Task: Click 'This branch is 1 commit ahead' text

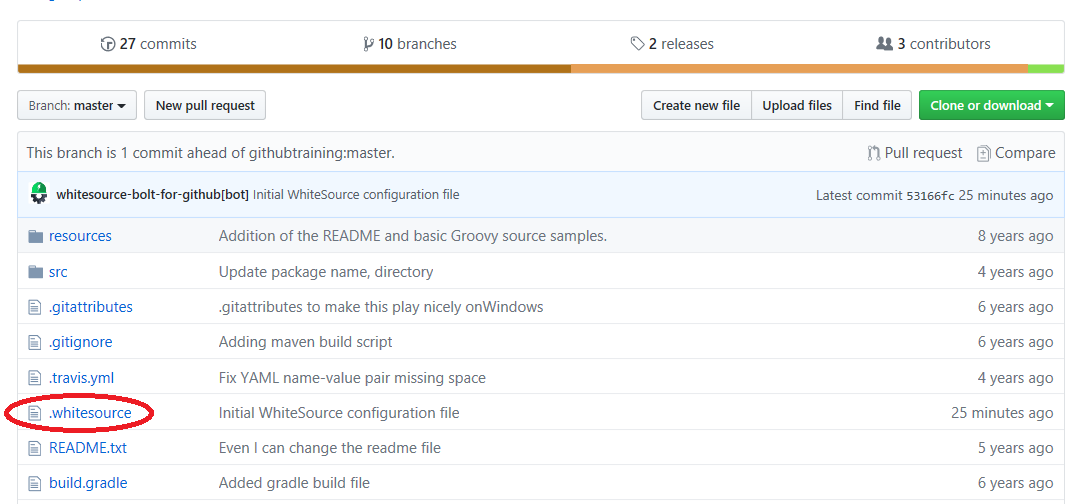Action: tap(211, 153)
